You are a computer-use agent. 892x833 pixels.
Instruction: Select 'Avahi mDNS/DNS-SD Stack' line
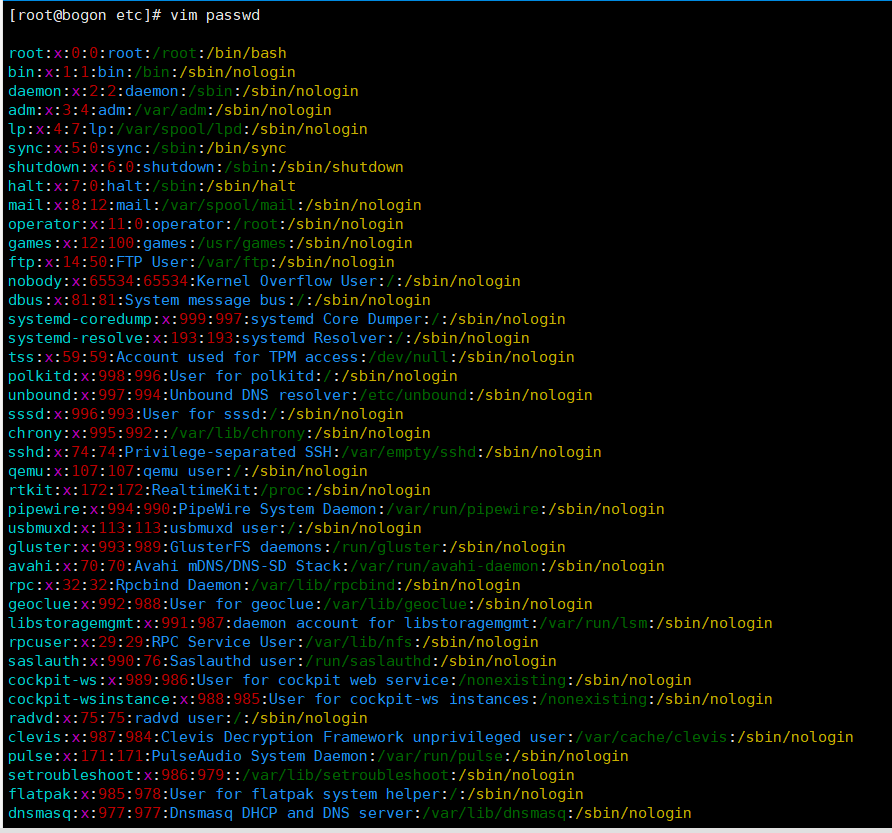[336, 566]
